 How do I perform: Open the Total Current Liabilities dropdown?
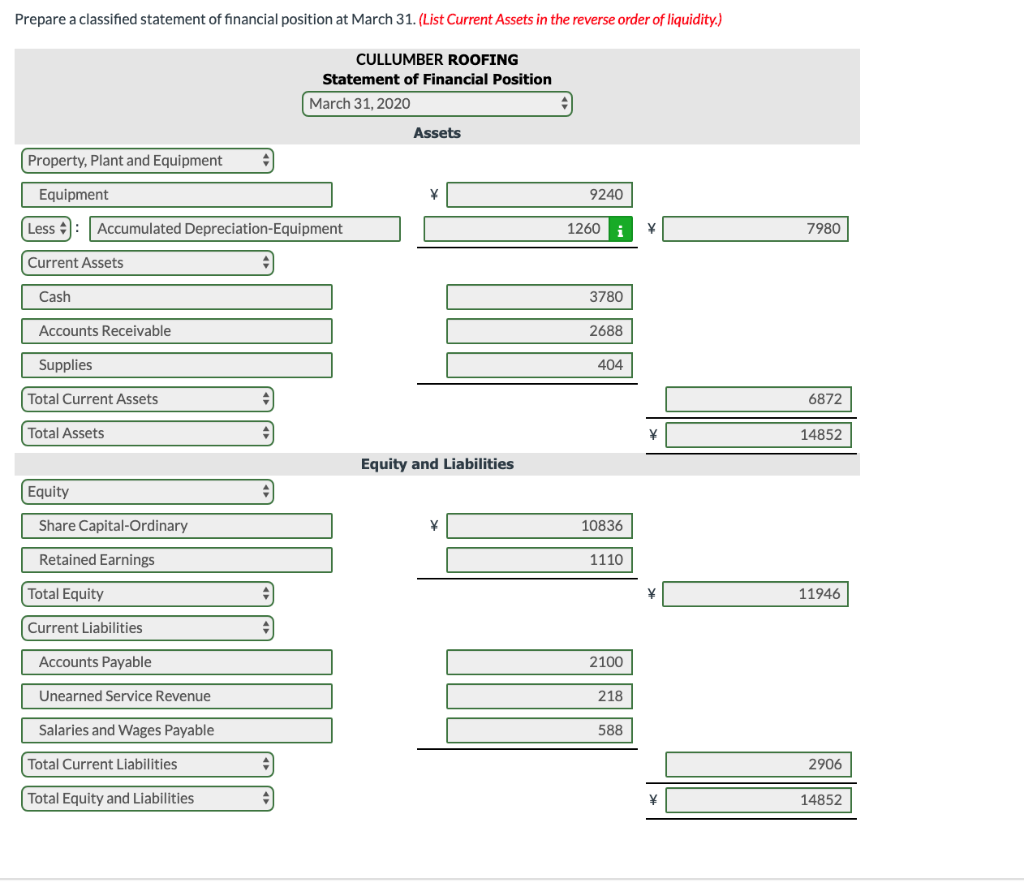click(x=147, y=763)
